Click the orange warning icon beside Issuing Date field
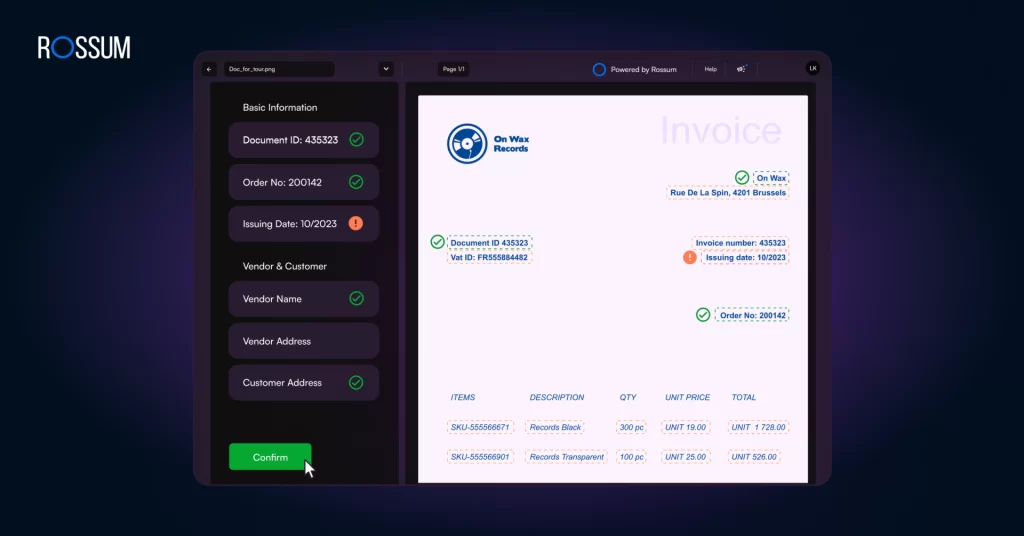This screenshot has width=1024, height=536. tap(356, 224)
